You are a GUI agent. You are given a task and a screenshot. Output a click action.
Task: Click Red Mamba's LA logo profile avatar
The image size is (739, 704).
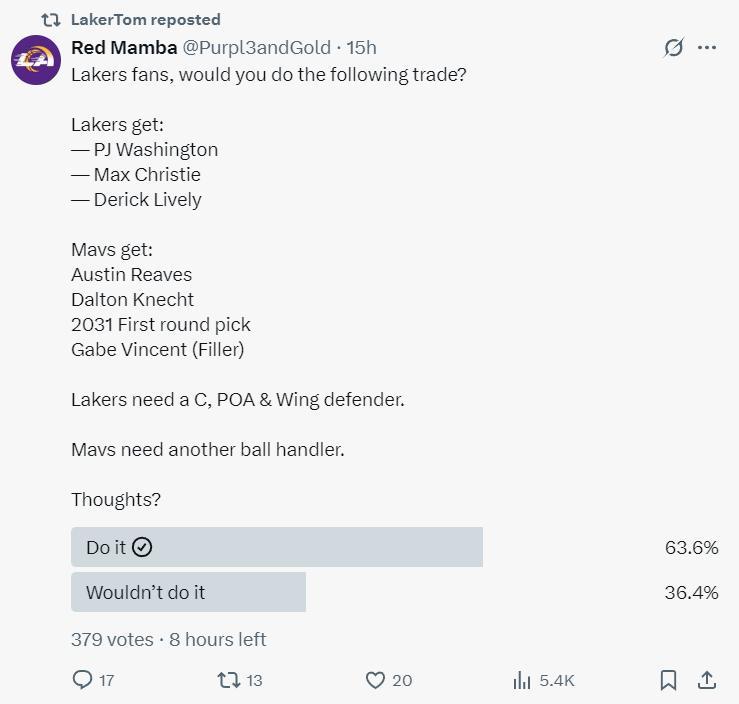36,60
